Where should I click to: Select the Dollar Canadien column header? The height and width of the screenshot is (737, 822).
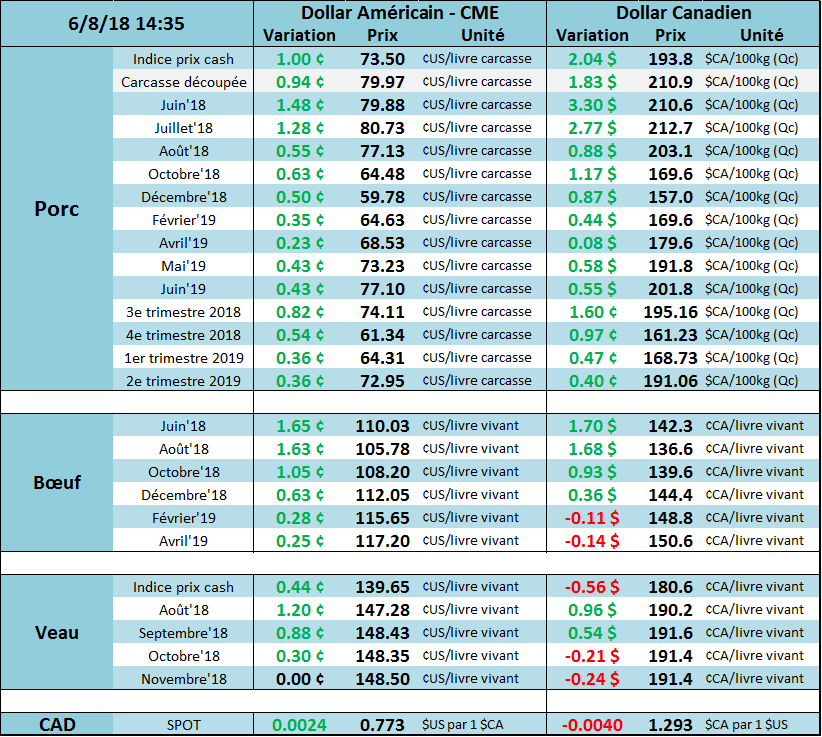pos(684,13)
